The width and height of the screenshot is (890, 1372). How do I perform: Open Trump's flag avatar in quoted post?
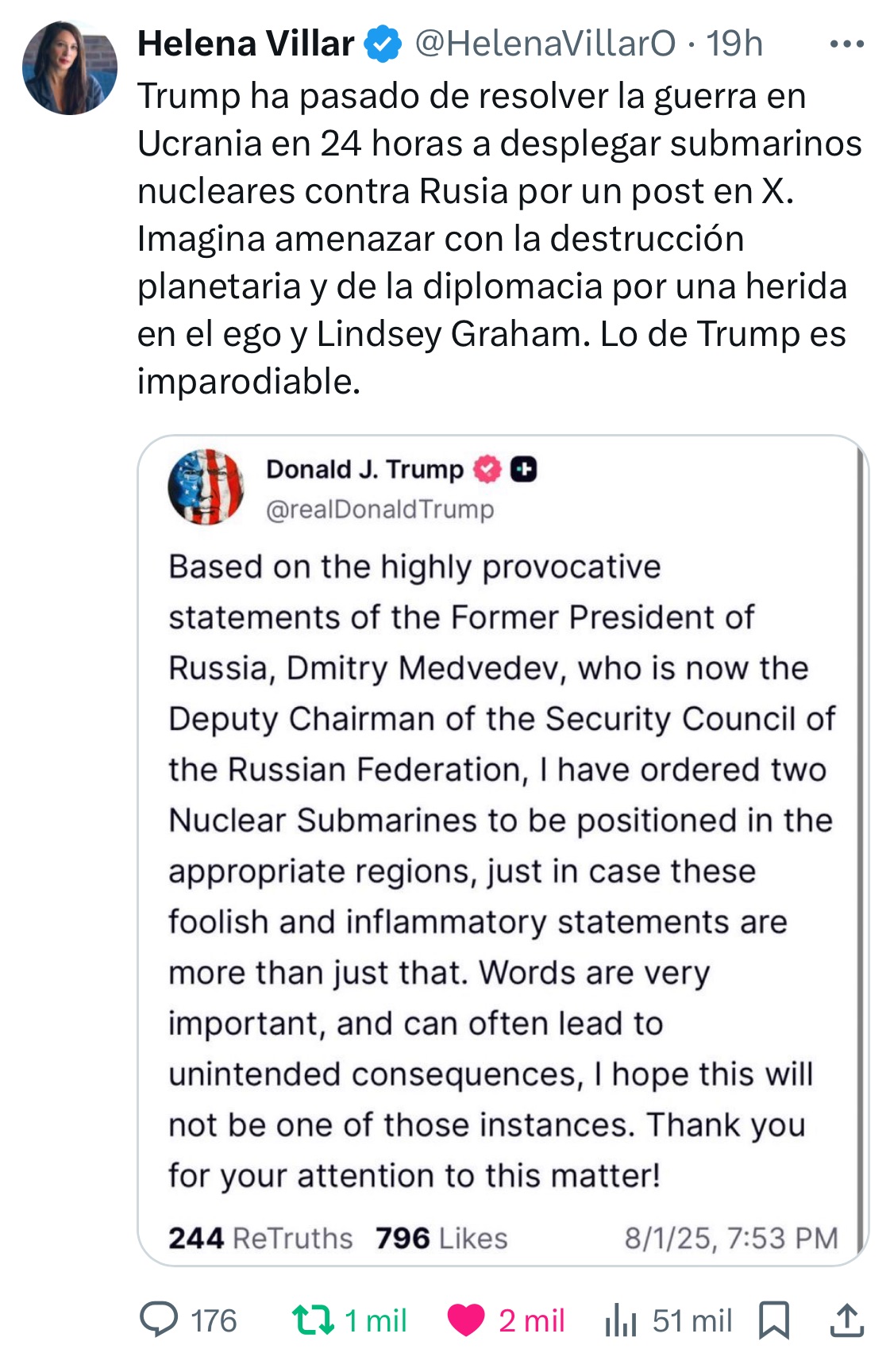[x=206, y=487]
